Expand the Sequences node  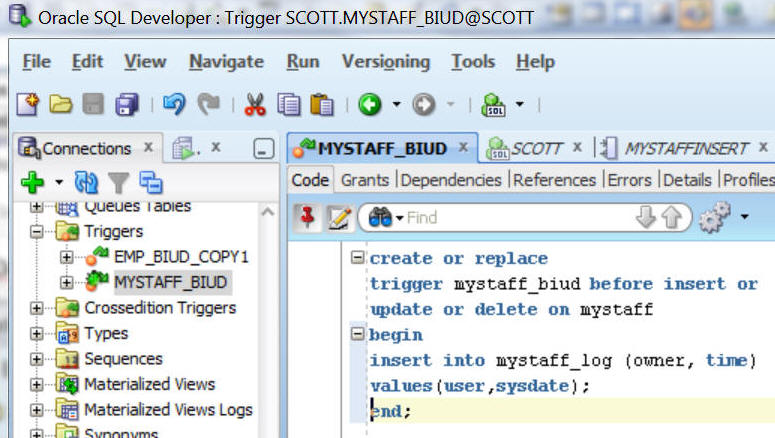pos(37,359)
